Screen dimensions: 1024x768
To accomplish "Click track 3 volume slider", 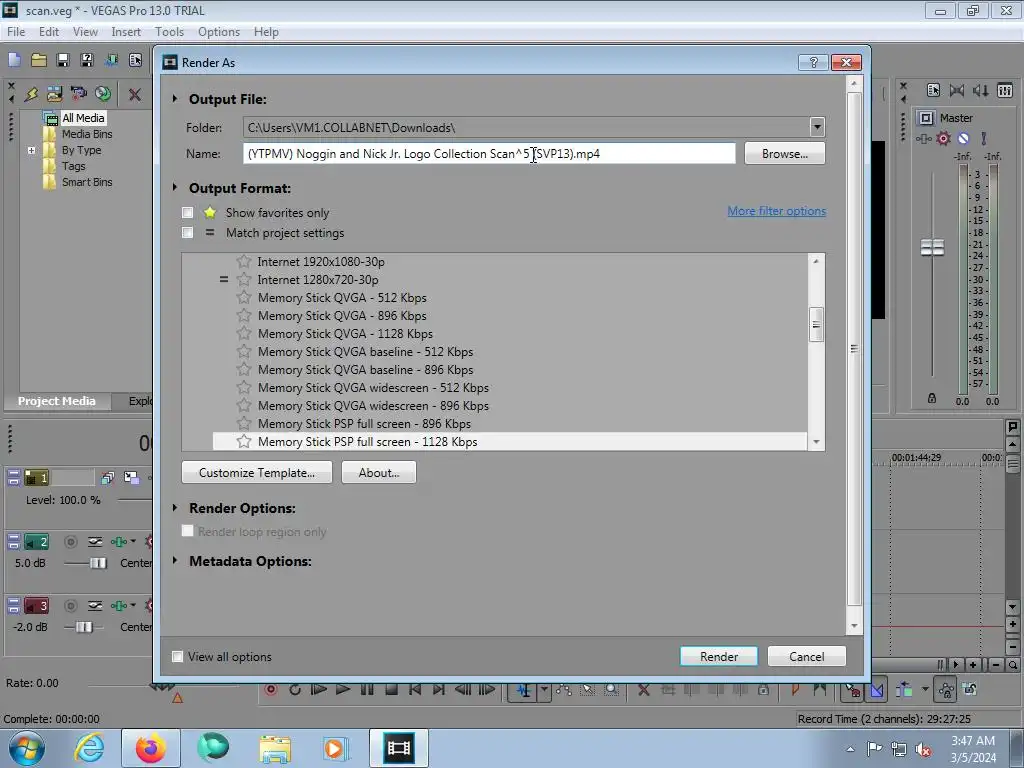I will click(x=84, y=627).
